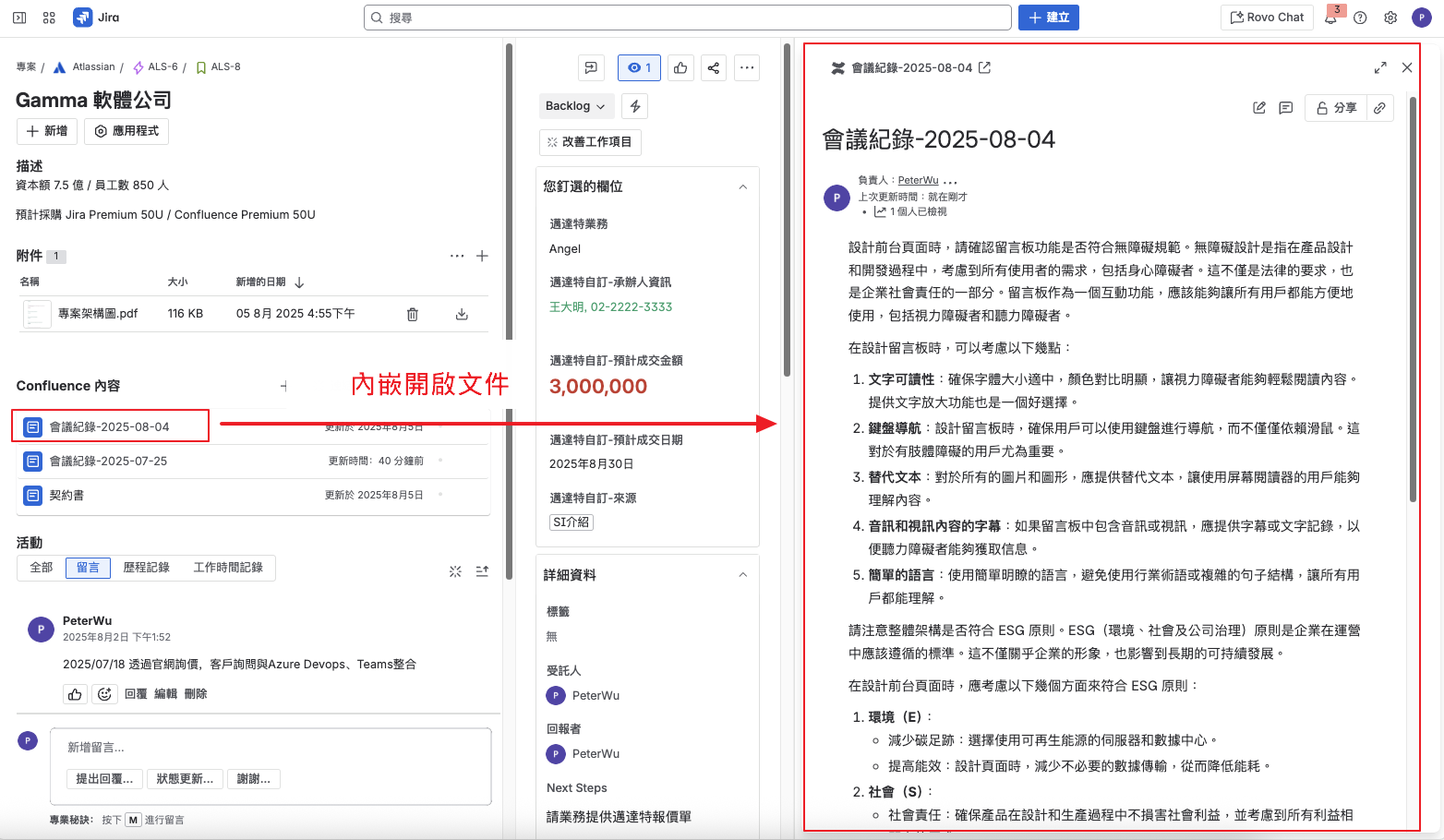The height and width of the screenshot is (840, 1444).
Task: Collapse the 您釘選的欄位 section
Action: pyautogui.click(x=743, y=186)
